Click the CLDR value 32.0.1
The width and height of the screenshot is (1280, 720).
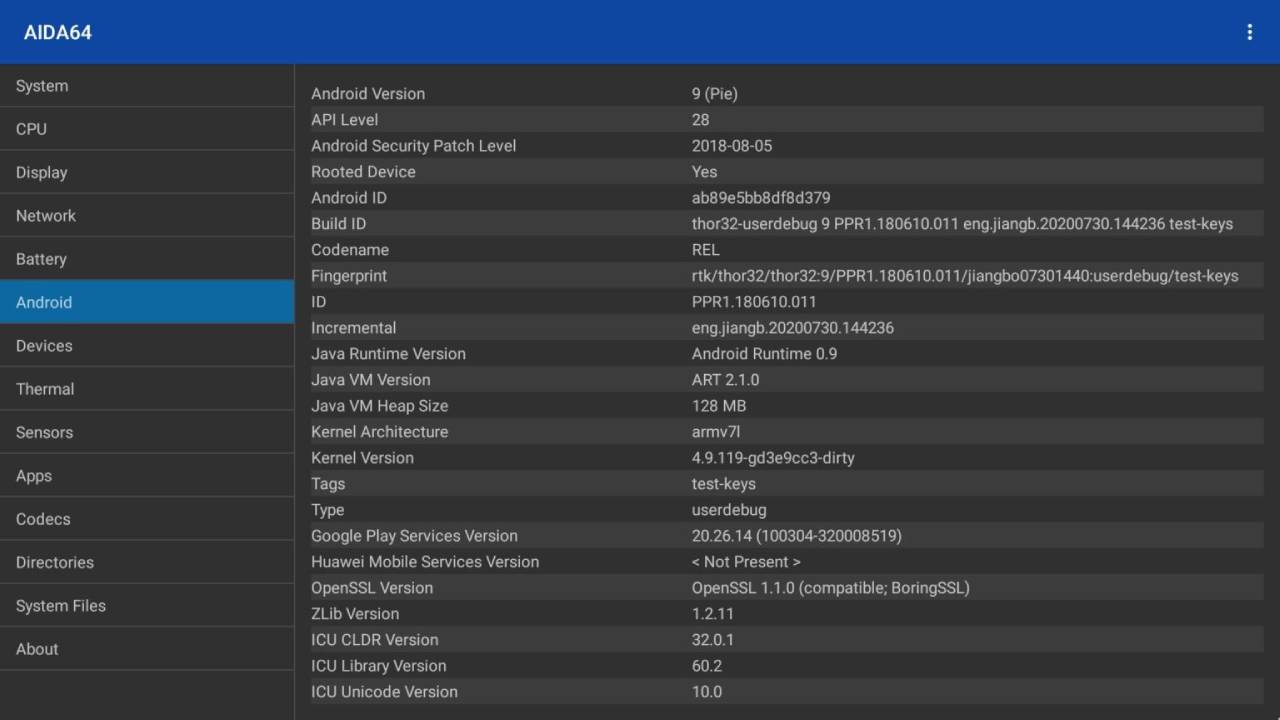(713, 640)
